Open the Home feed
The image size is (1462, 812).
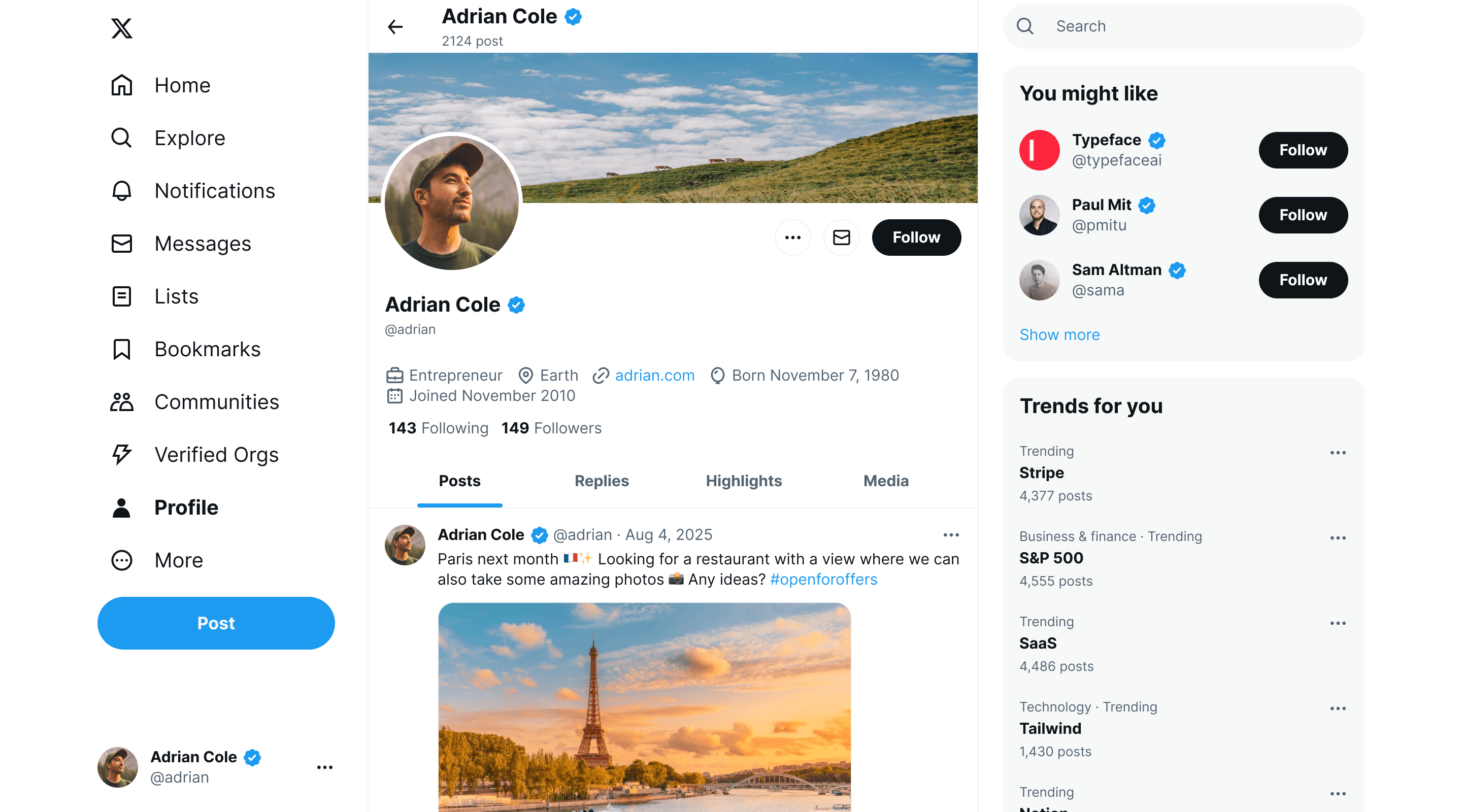pyautogui.click(x=182, y=85)
